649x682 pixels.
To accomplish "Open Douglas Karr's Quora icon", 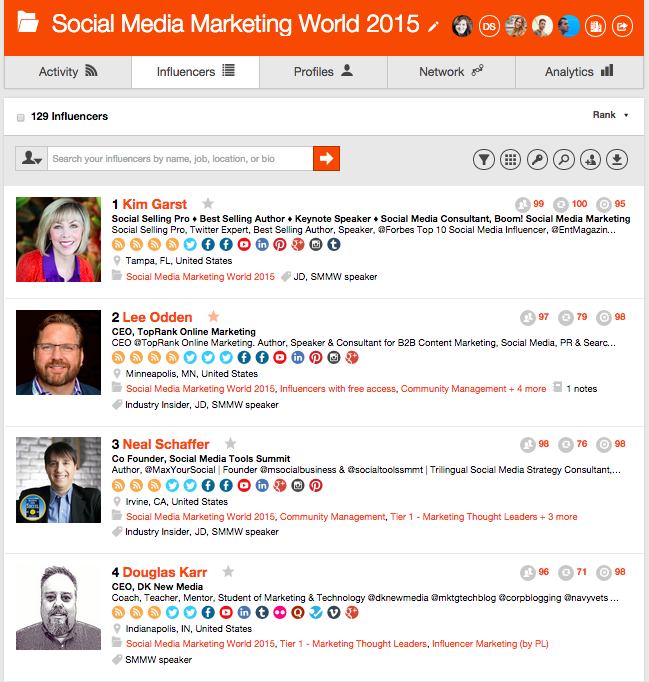I will point(298,612).
